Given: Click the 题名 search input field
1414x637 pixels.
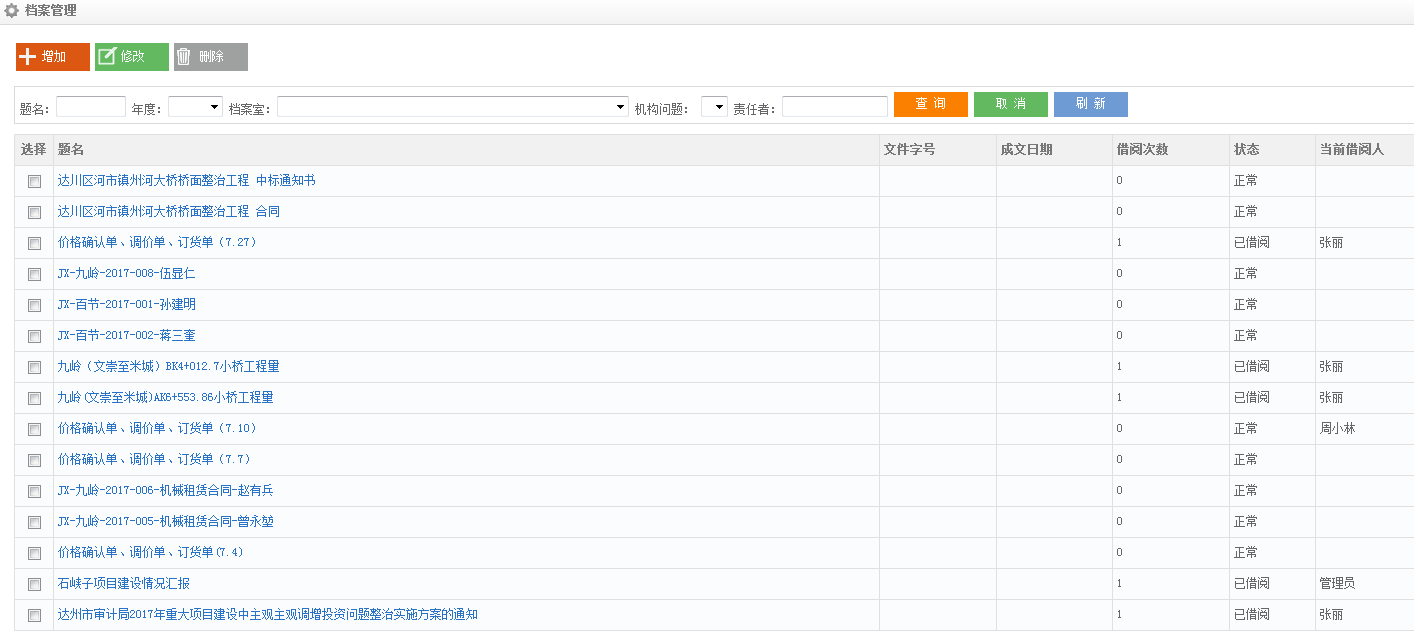Looking at the screenshot, I should click(91, 107).
